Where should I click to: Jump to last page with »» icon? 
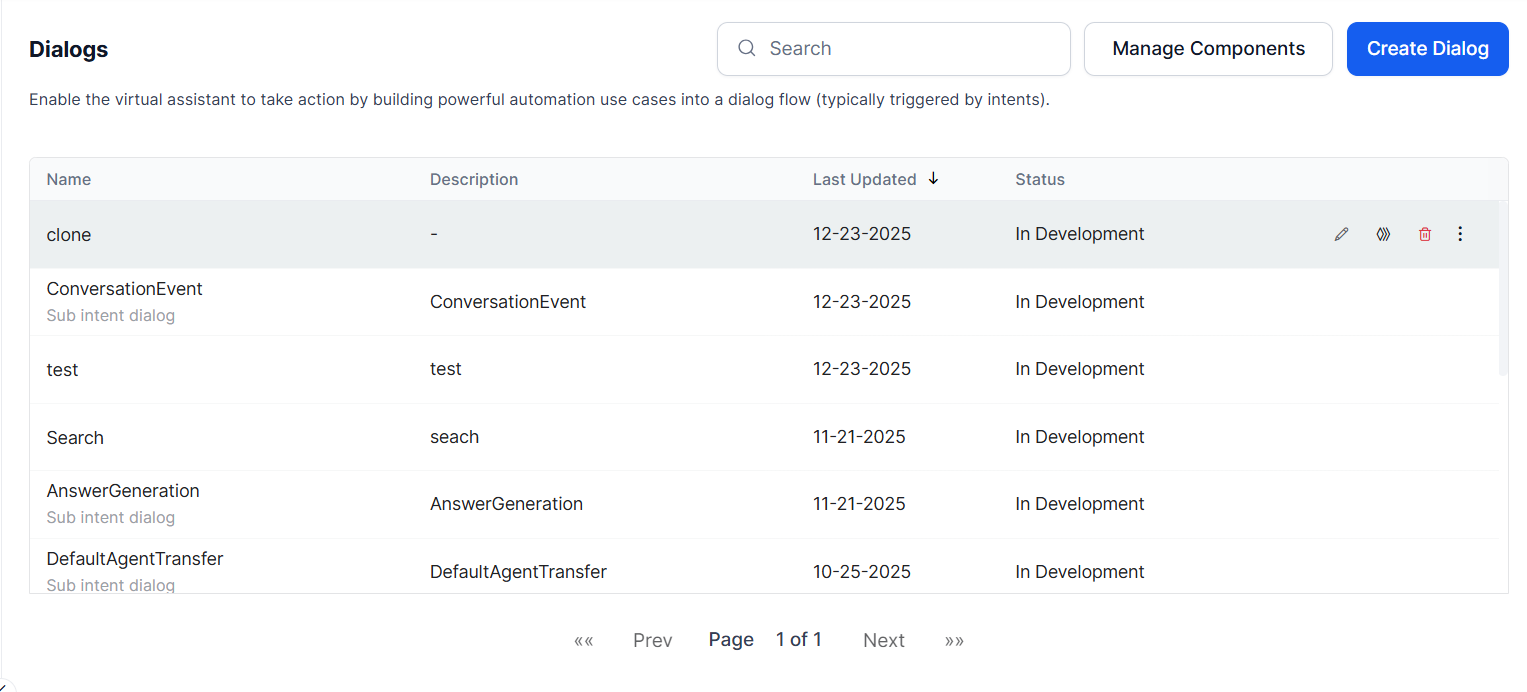[x=954, y=640]
